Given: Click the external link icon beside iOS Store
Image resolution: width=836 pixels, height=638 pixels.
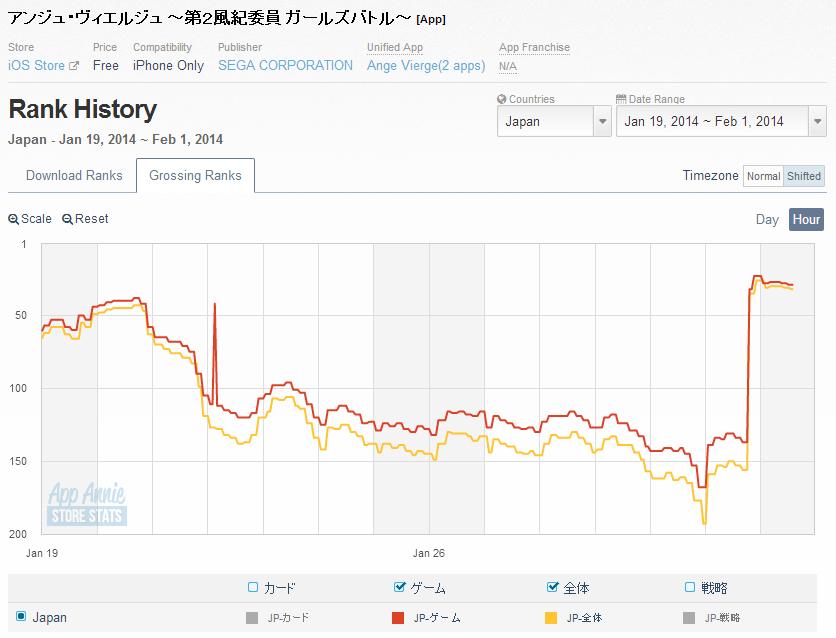Looking at the screenshot, I should [74, 66].
